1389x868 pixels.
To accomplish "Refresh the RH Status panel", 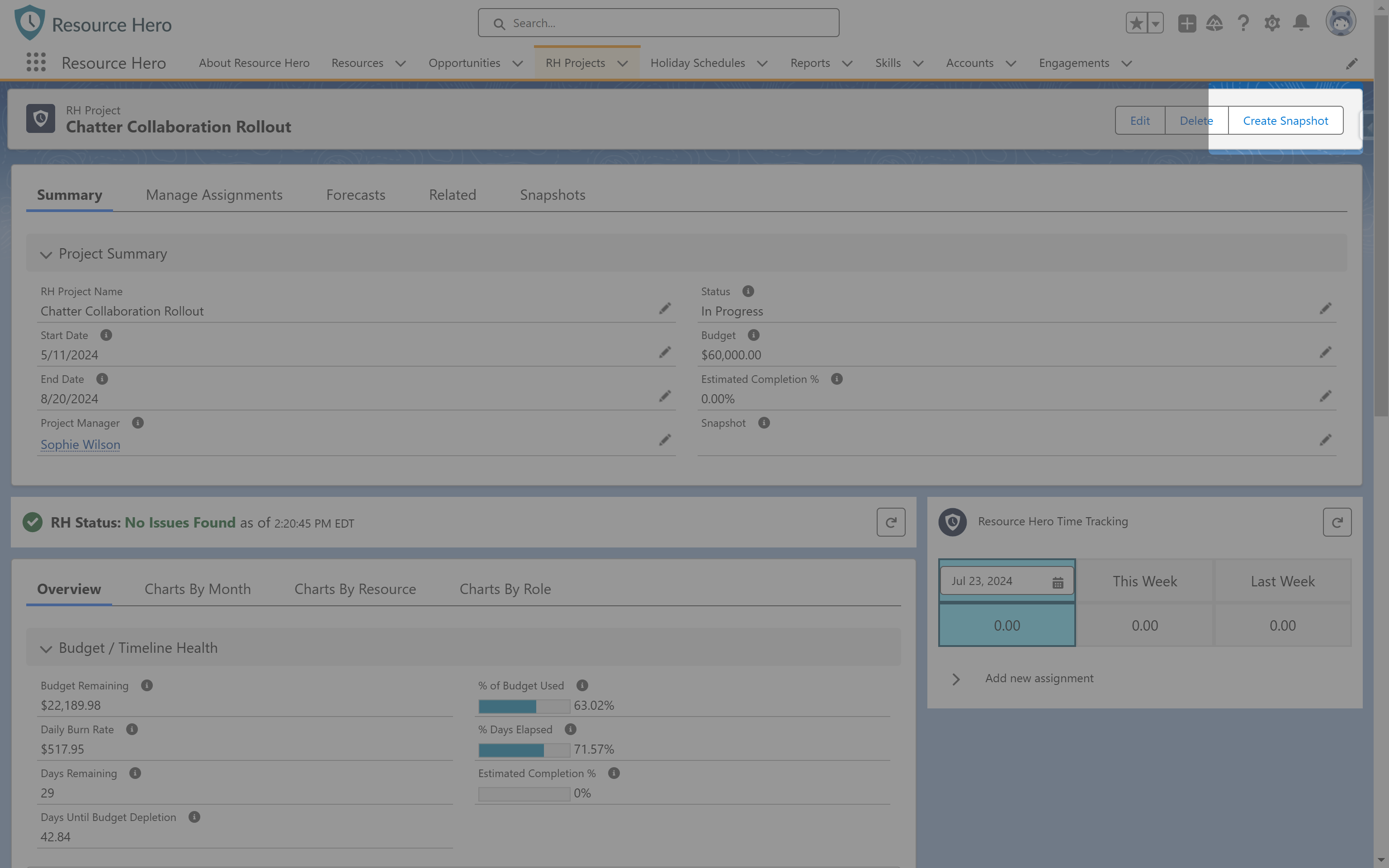I will coord(891,523).
